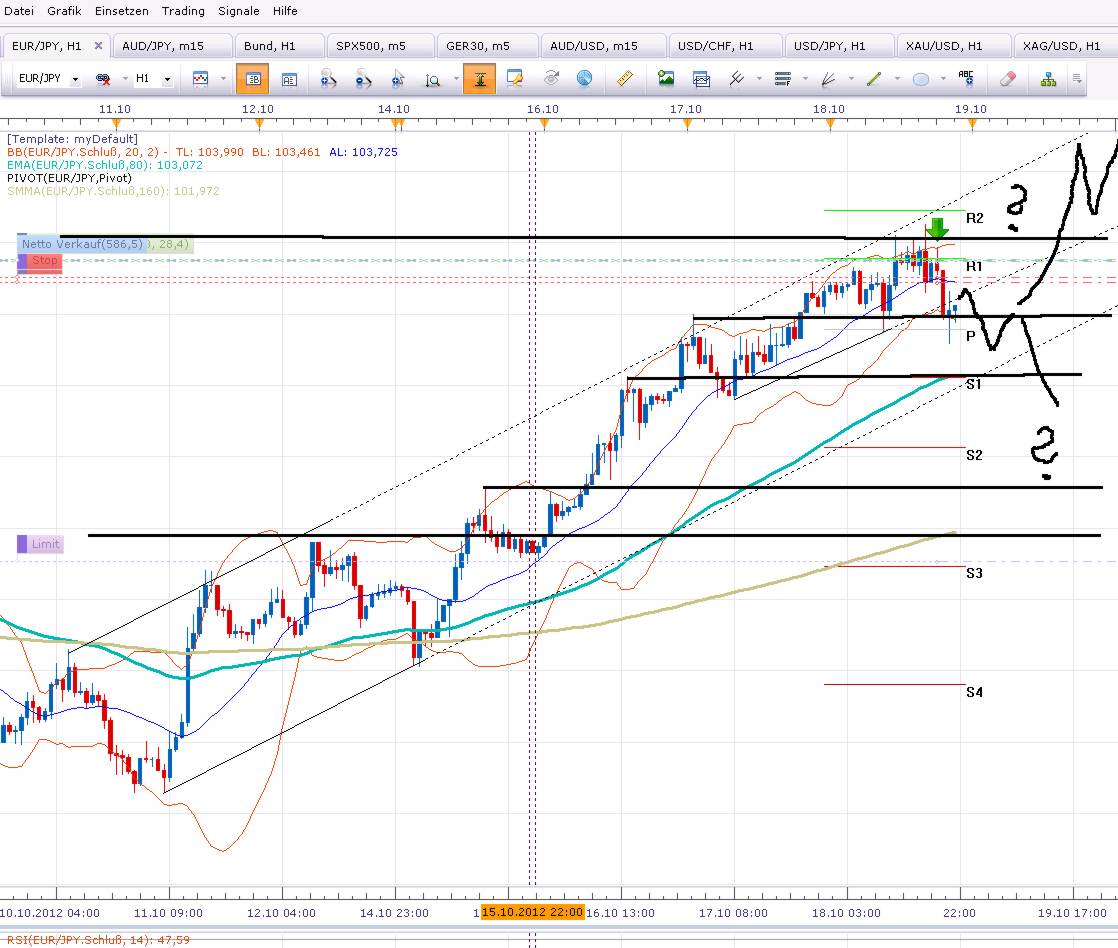Select the chart type icon
The height and width of the screenshot is (948, 1118).
coord(200,79)
